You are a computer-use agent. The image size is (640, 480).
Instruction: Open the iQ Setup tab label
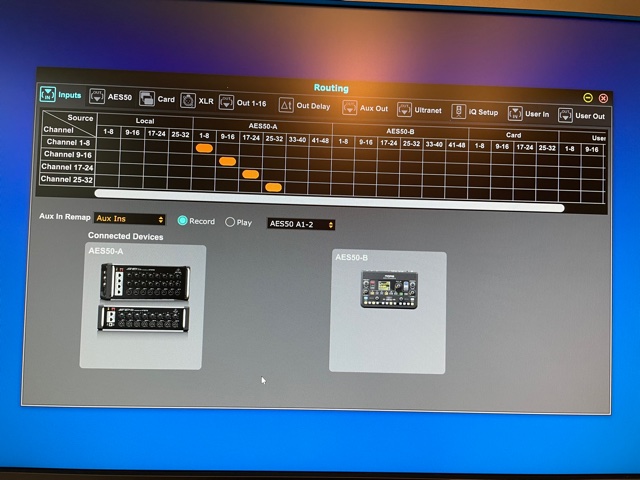[x=483, y=112]
